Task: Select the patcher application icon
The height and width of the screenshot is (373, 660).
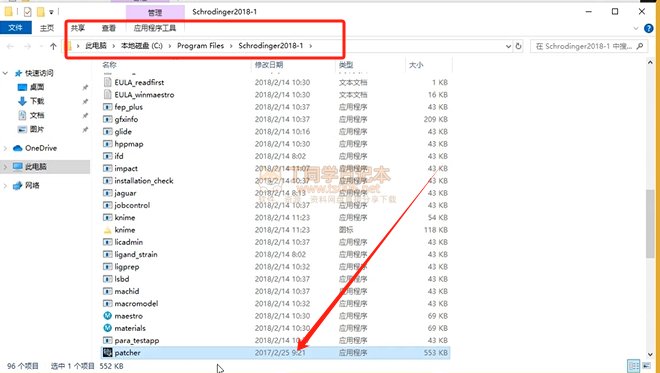Action: click(108, 352)
